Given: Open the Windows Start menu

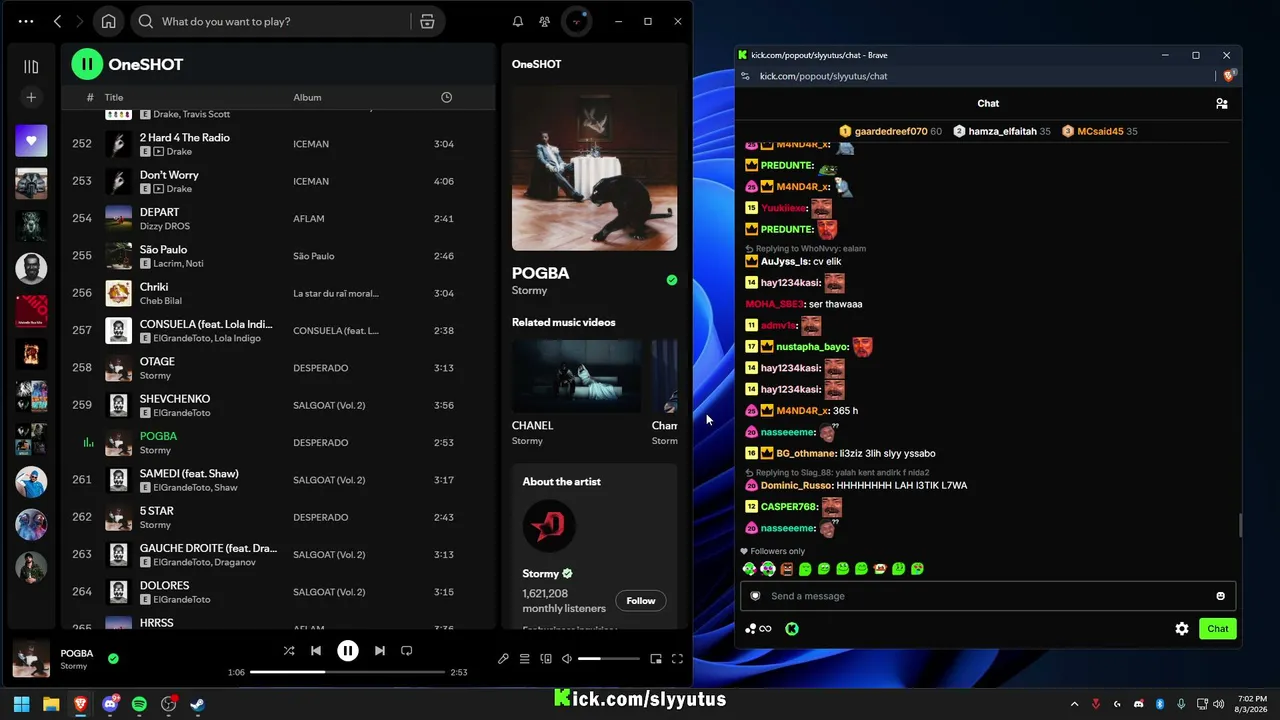Looking at the screenshot, I should [x=22, y=704].
